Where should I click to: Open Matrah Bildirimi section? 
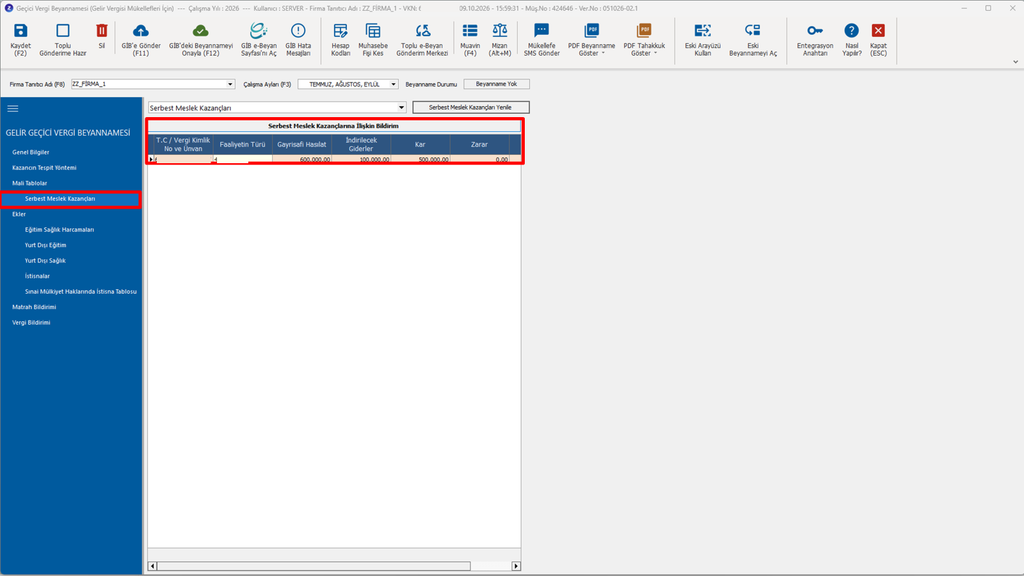click(x=34, y=307)
